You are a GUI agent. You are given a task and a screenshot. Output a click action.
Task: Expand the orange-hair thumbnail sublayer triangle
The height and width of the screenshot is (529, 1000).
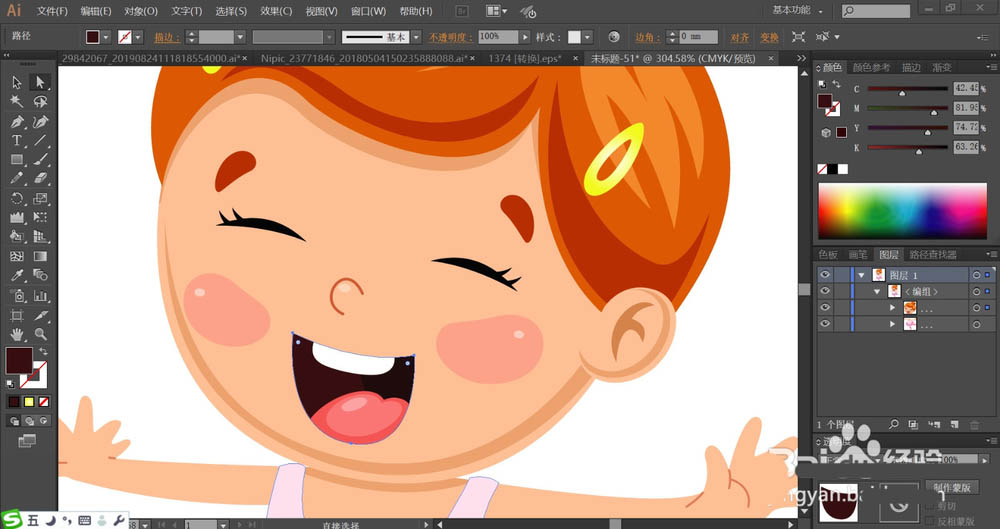[893, 308]
